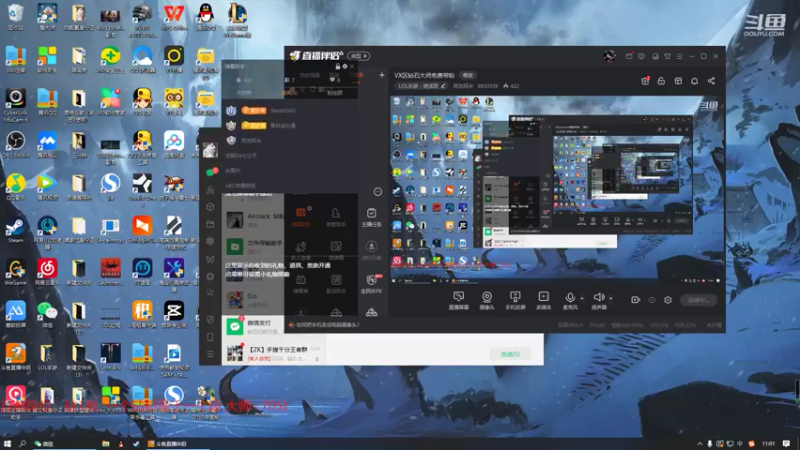Open taskbar search magnifier
Screen dimensions: 800x450
[22, 444]
